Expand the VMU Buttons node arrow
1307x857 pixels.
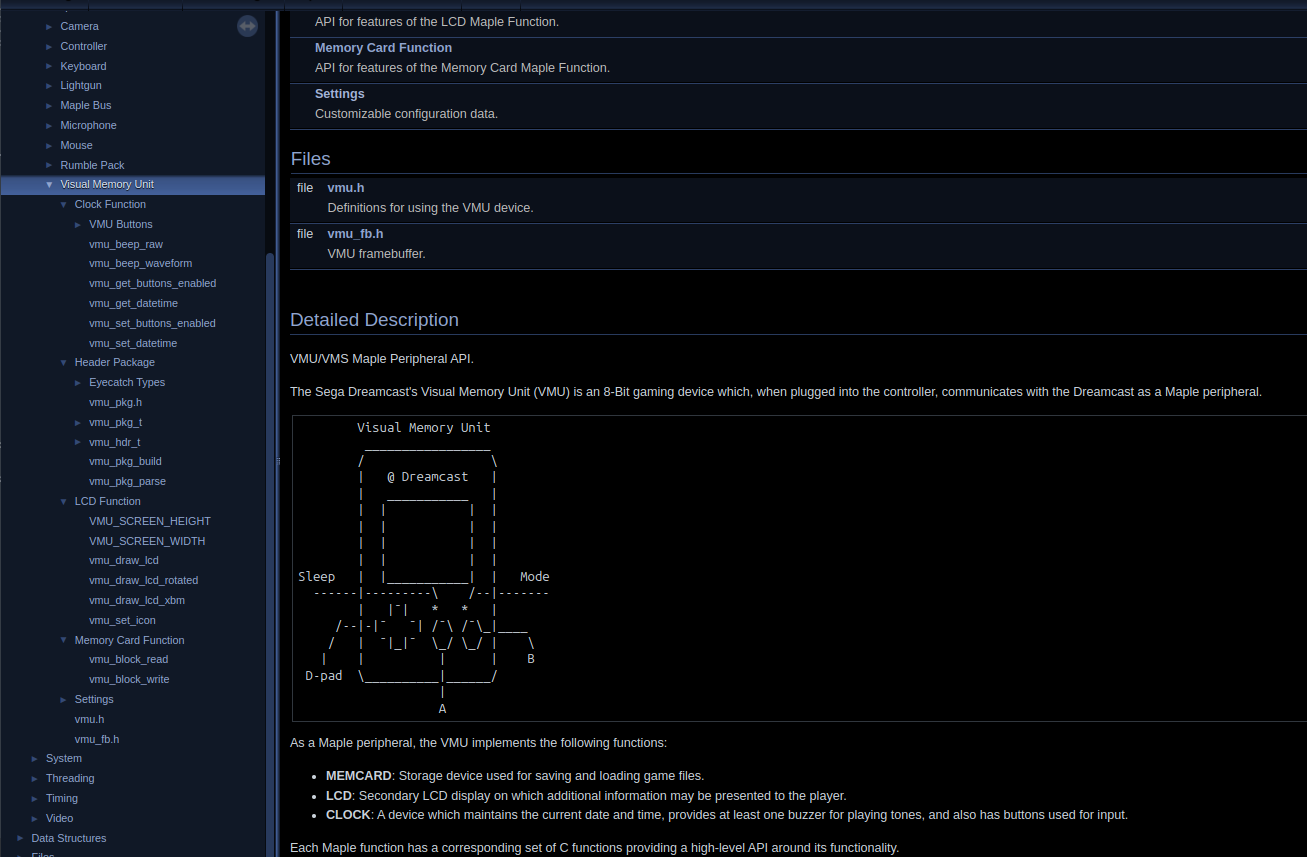(78, 224)
